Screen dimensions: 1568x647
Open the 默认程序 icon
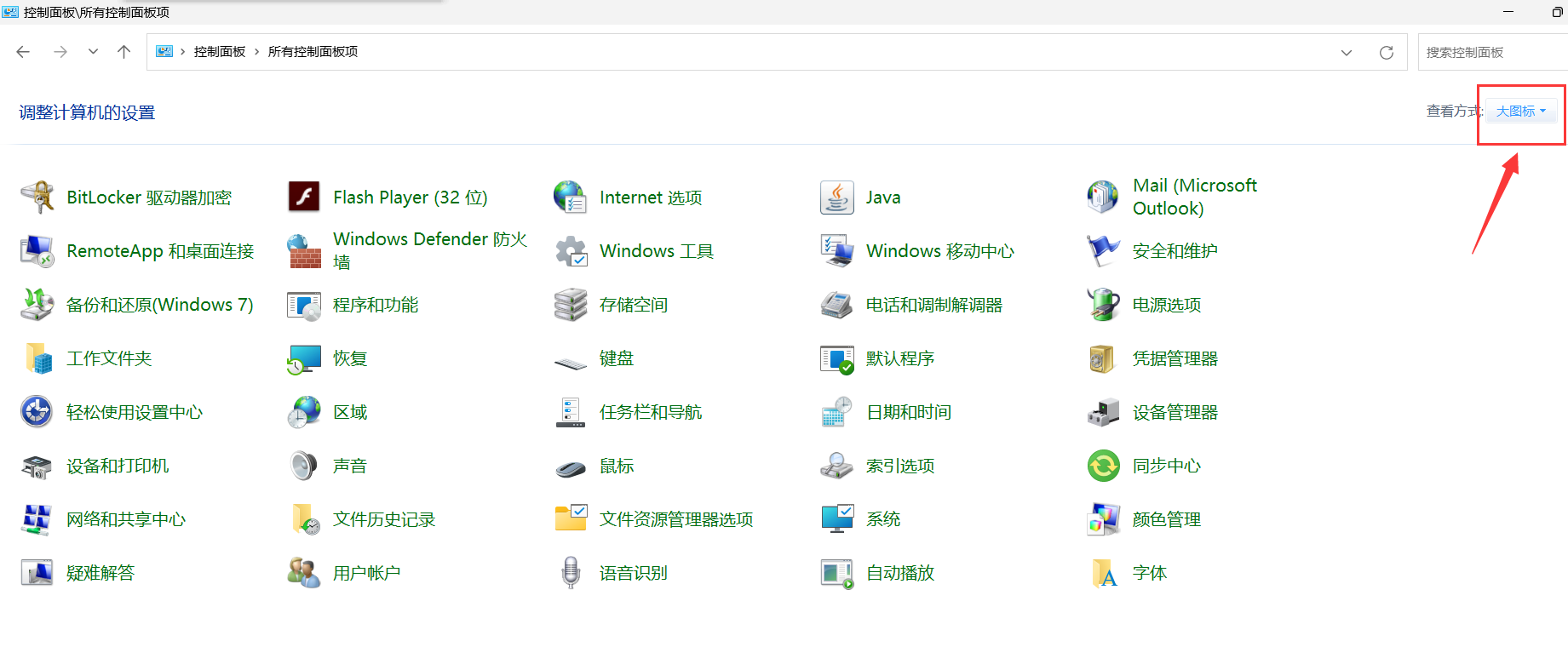836,358
